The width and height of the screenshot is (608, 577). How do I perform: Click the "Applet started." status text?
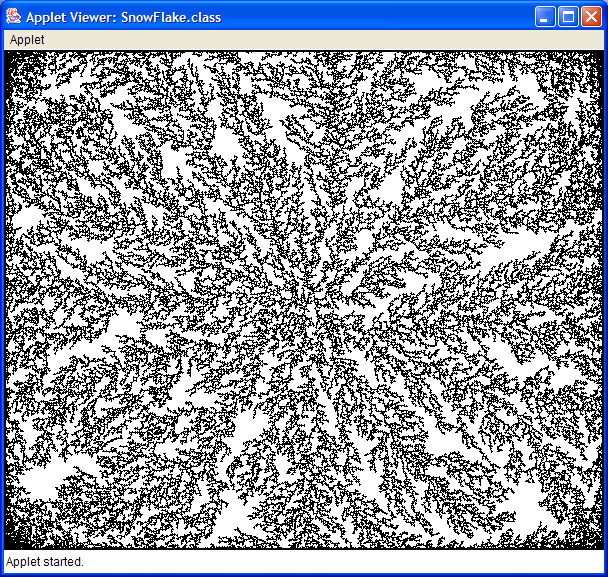pyautogui.click(x=45, y=561)
